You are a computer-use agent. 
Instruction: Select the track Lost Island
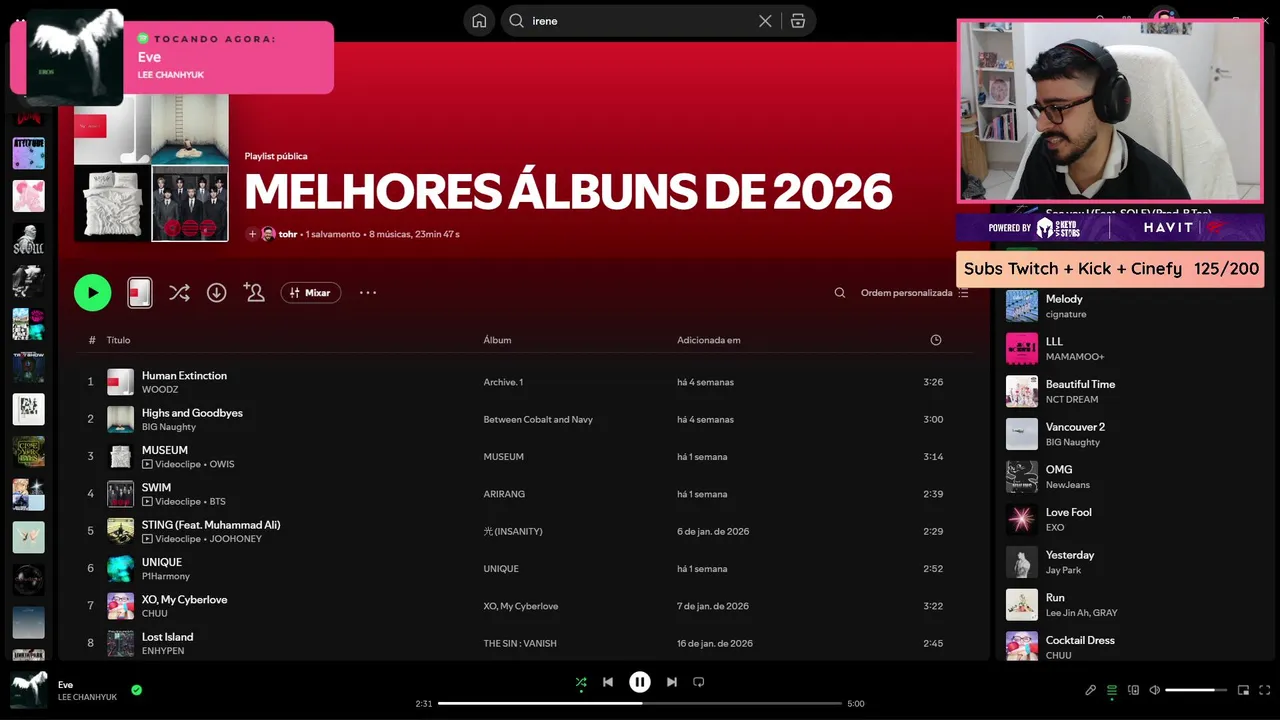pos(167,637)
